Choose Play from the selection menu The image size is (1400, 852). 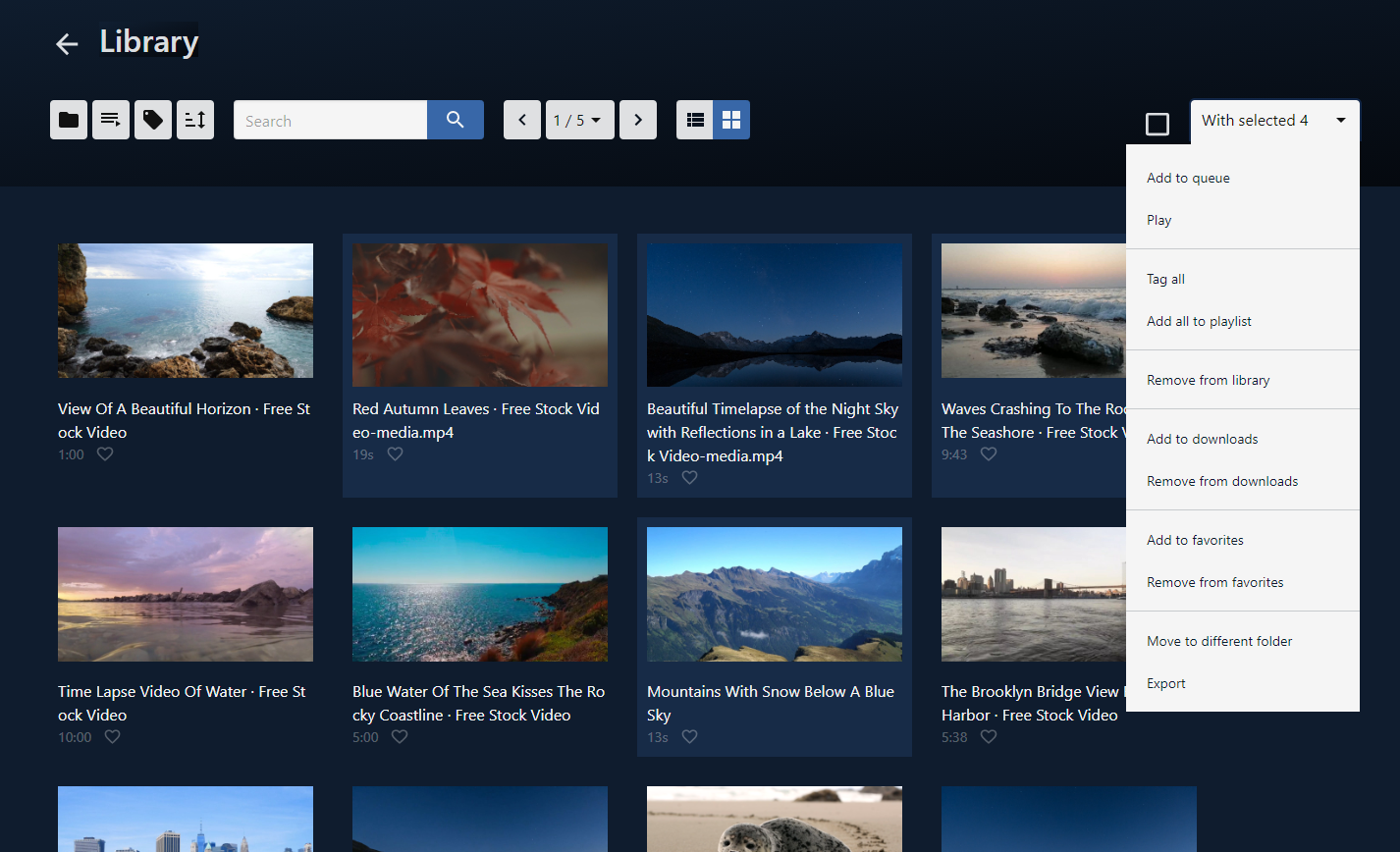(1243, 220)
